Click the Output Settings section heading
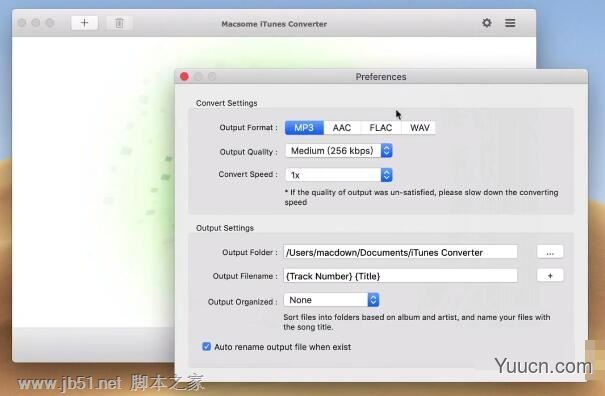Image resolution: width=605 pixels, height=396 pixels. click(225, 228)
